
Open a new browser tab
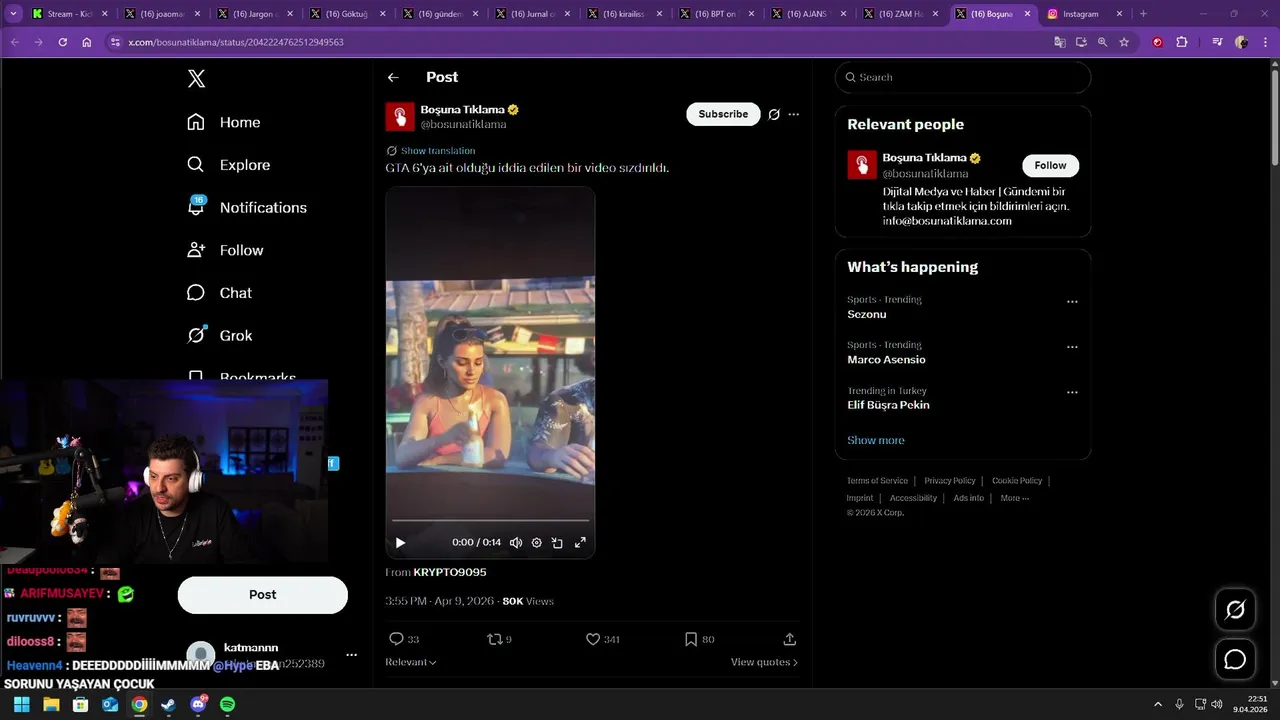(x=1143, y=14)
